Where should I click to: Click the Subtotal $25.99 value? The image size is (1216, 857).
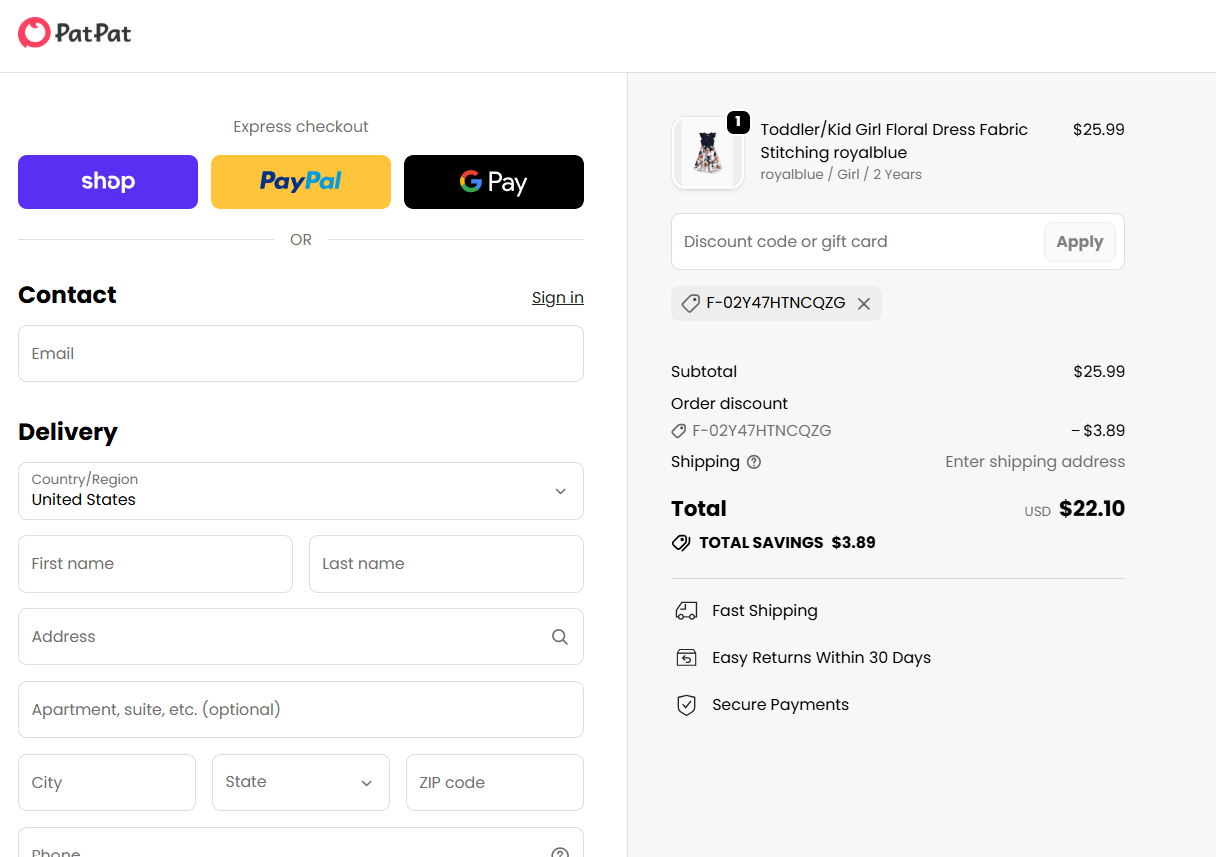1099,371
